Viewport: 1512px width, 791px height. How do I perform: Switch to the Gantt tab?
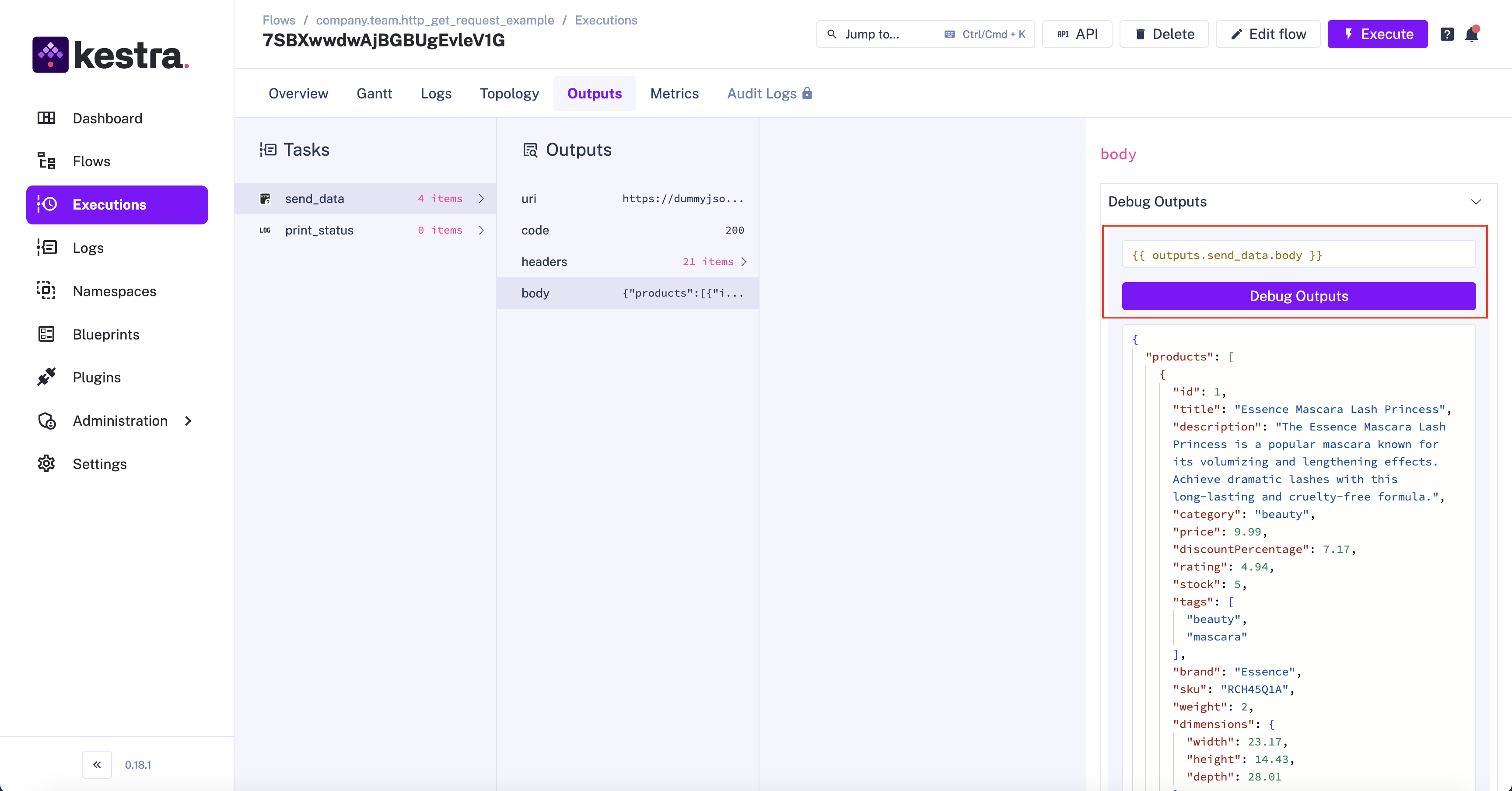[x=374, y=93]
